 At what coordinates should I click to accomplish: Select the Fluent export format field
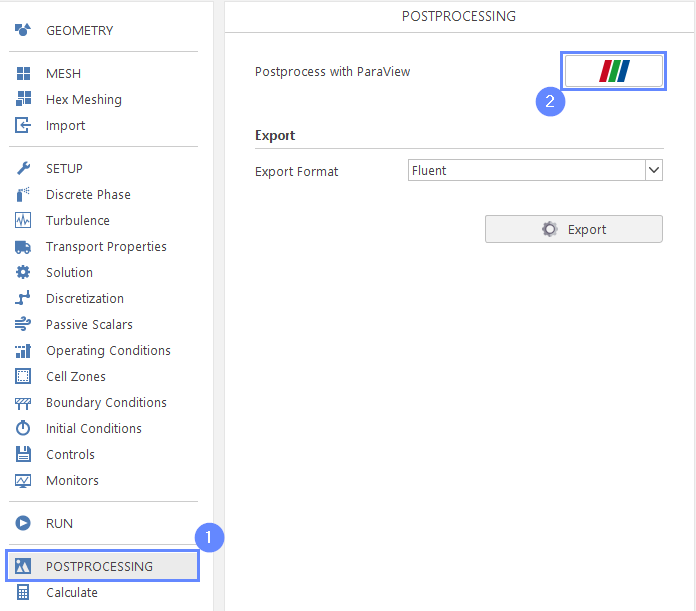[535, 170]
